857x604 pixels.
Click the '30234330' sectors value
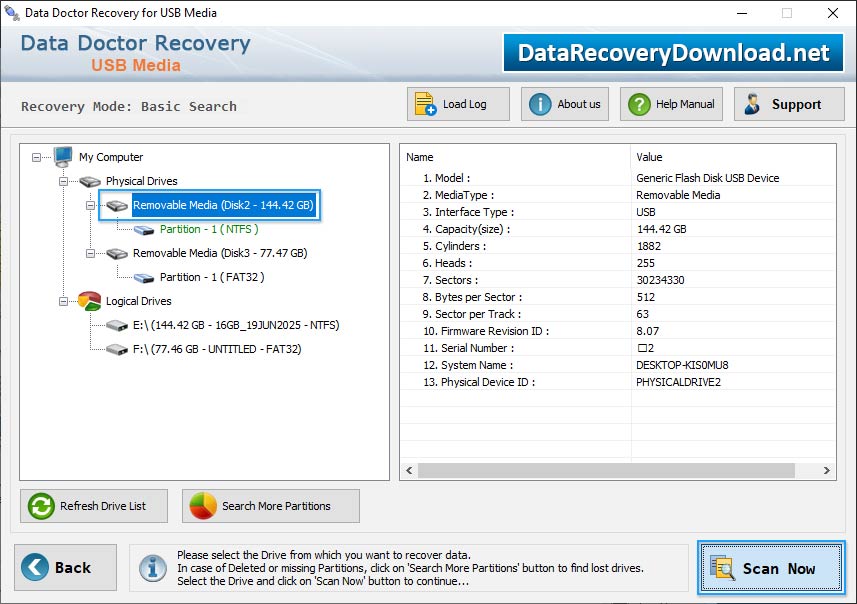tap(660, 280)
